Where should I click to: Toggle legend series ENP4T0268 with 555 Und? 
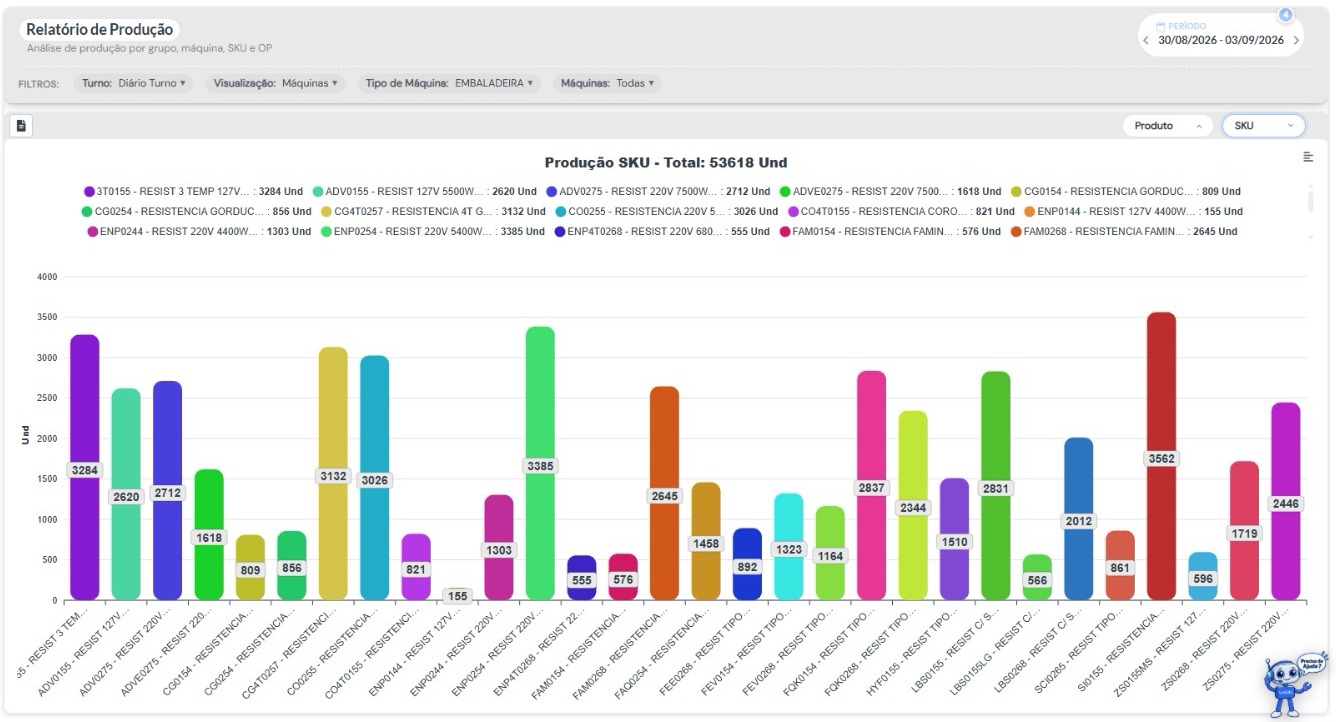click(664, 231)
